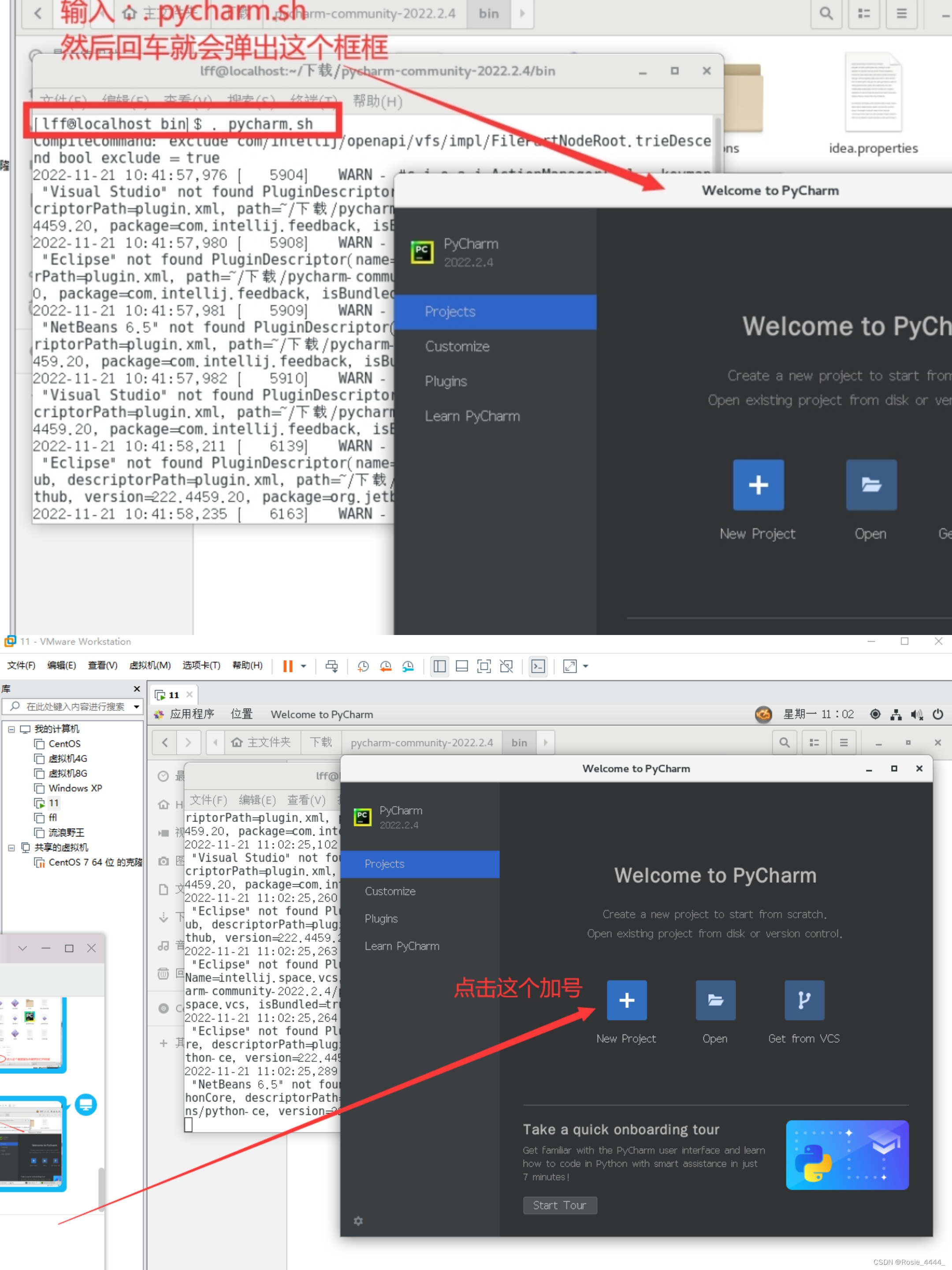952x1270 pixels.
Task: Create a New Project via the plus icon
Action: (627, 1000)
